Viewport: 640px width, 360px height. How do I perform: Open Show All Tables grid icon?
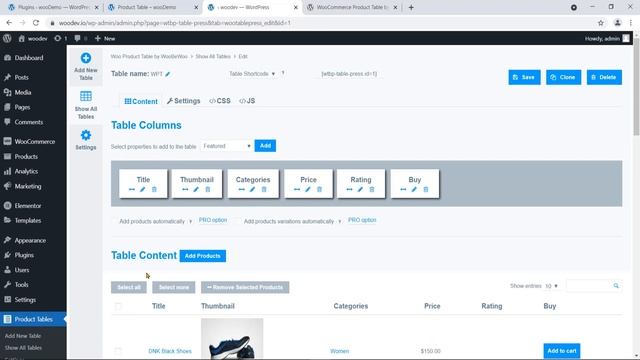86,96
